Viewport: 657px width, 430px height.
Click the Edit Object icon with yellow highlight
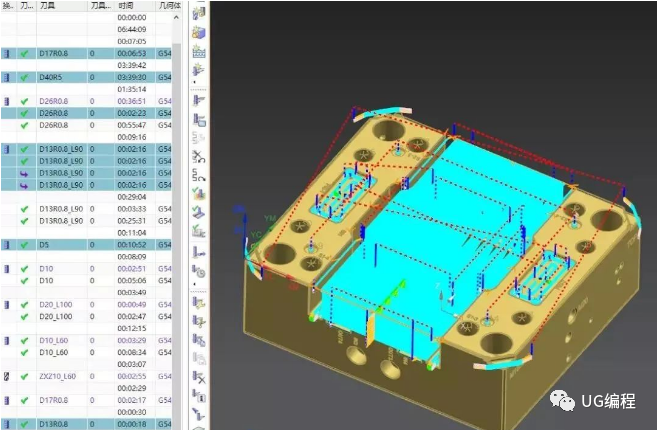pyautogui.click(x=199, y=303)
